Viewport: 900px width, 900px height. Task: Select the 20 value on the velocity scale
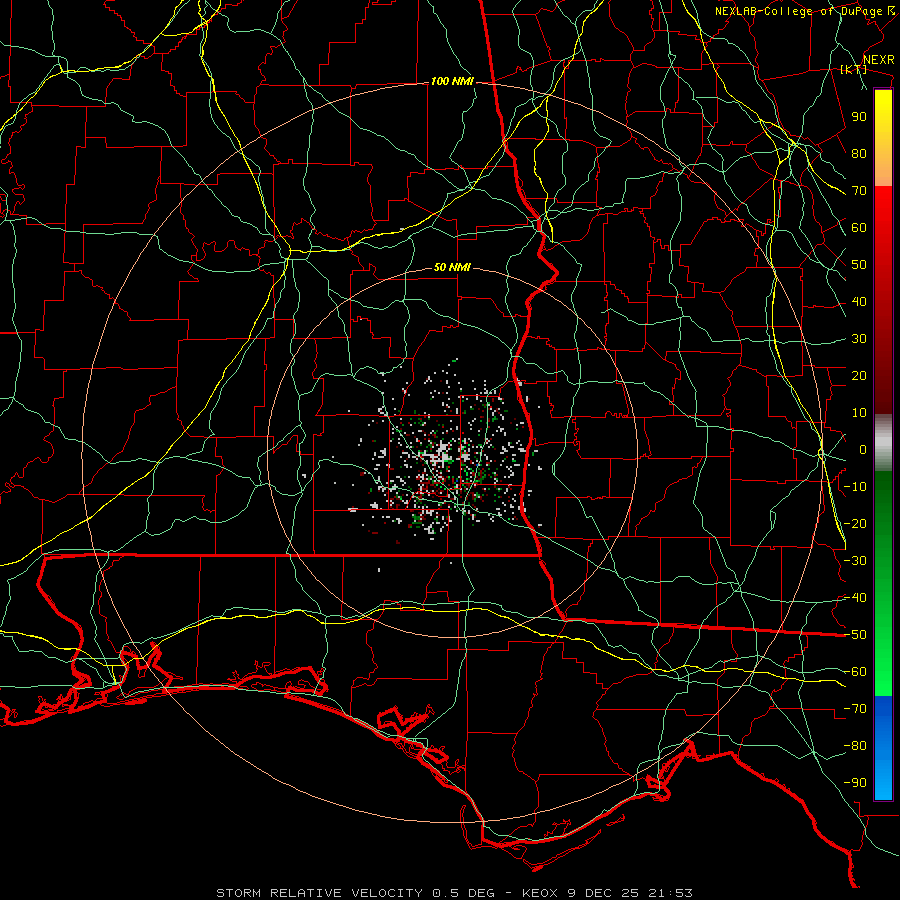(859, 375)
